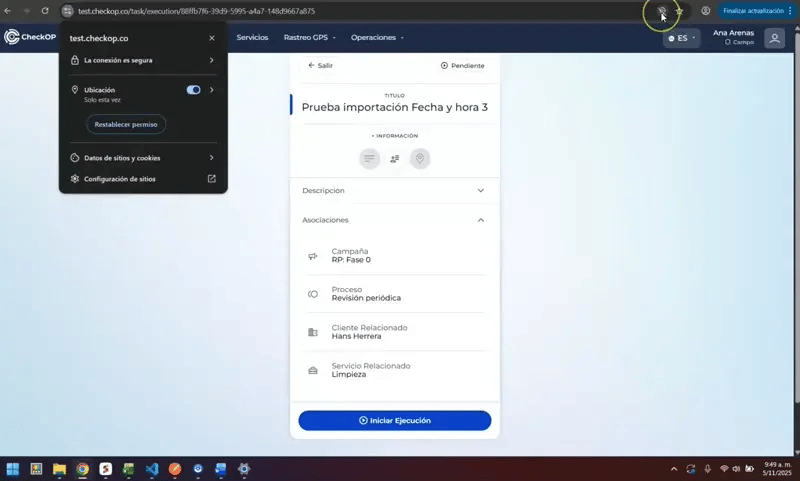
Task: Click the location blocked icon in address bar
Action: [x=661, y=11]
